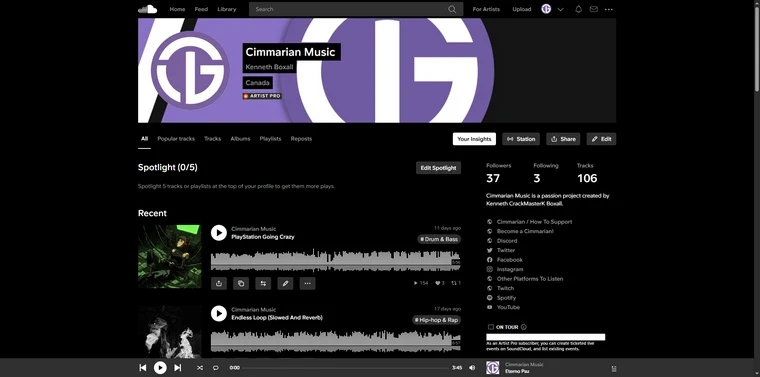
Task: Click the Your Insights button
Action: (x=474, y=139)
